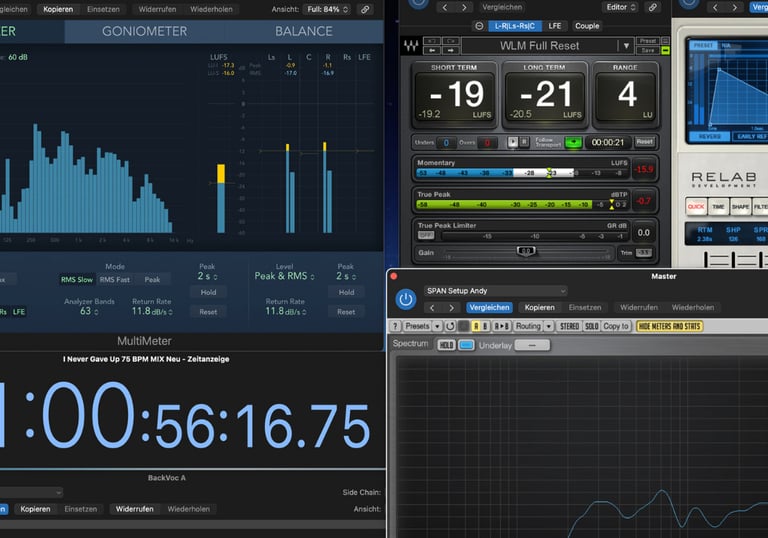
Task: Click the link icon in WLM header
Action: pyautogui.click(x=652, y=7)
